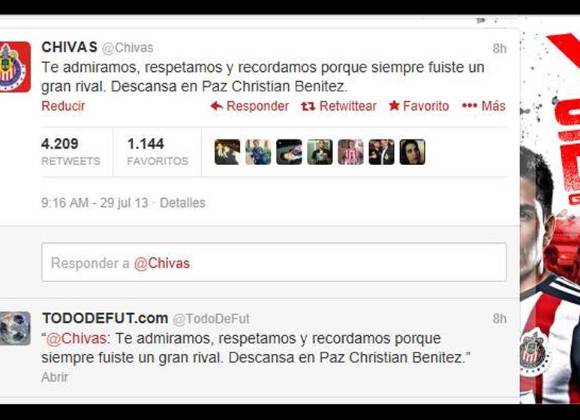Click the @TodoDeFut handle
580x420 pixels.
pyautogui.click(x=211, y=319)
